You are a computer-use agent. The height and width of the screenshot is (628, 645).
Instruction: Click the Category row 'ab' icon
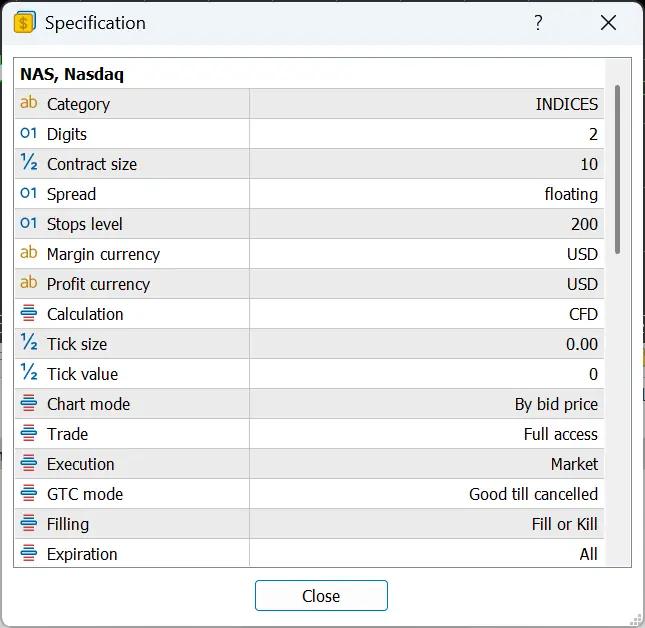tap(29, 102)
